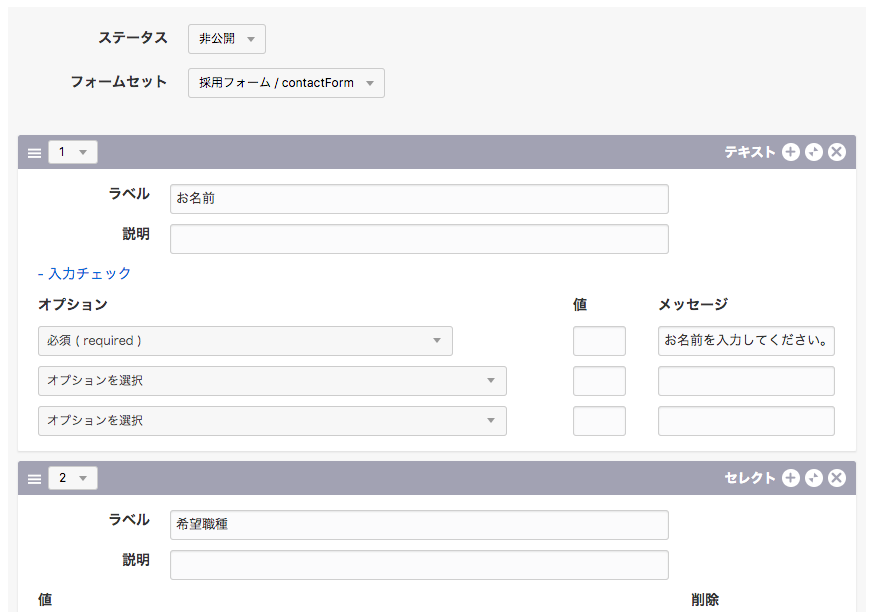Expand the フォームセット dropdown

[x=286, y=83]
